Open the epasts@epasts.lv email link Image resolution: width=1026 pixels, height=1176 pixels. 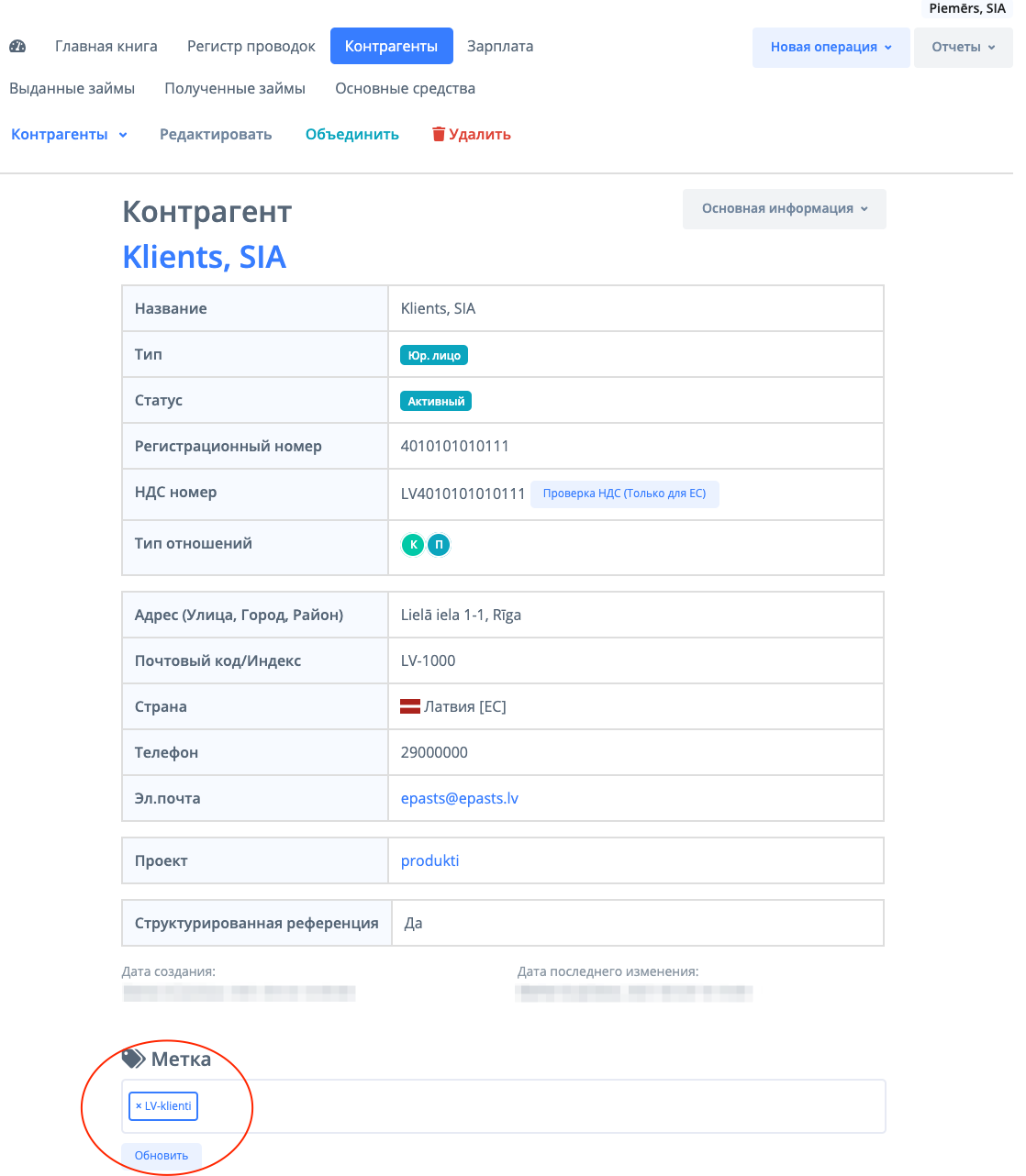pyautogui.click(x=460, y=798)
